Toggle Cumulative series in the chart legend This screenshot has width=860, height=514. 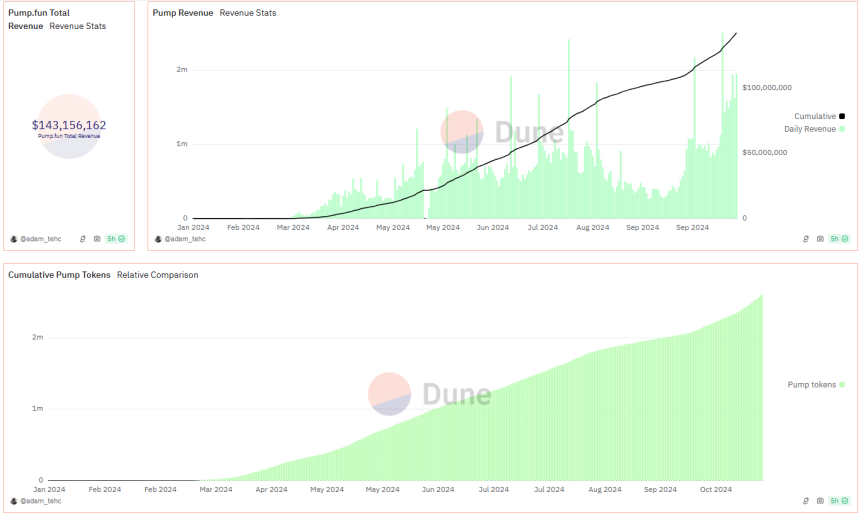[x=814, y=116]
